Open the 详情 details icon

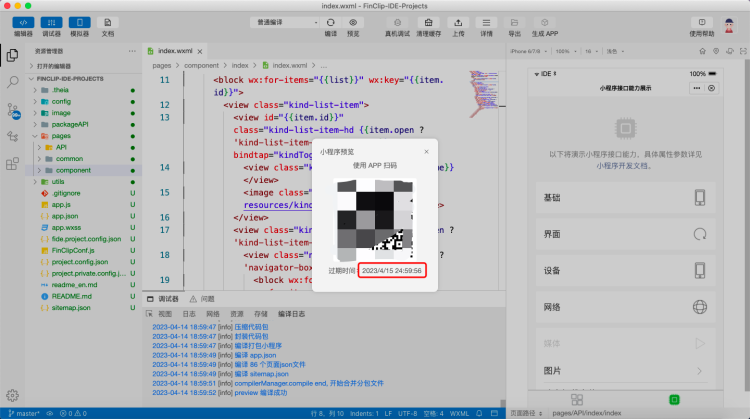tap(486, 22)
